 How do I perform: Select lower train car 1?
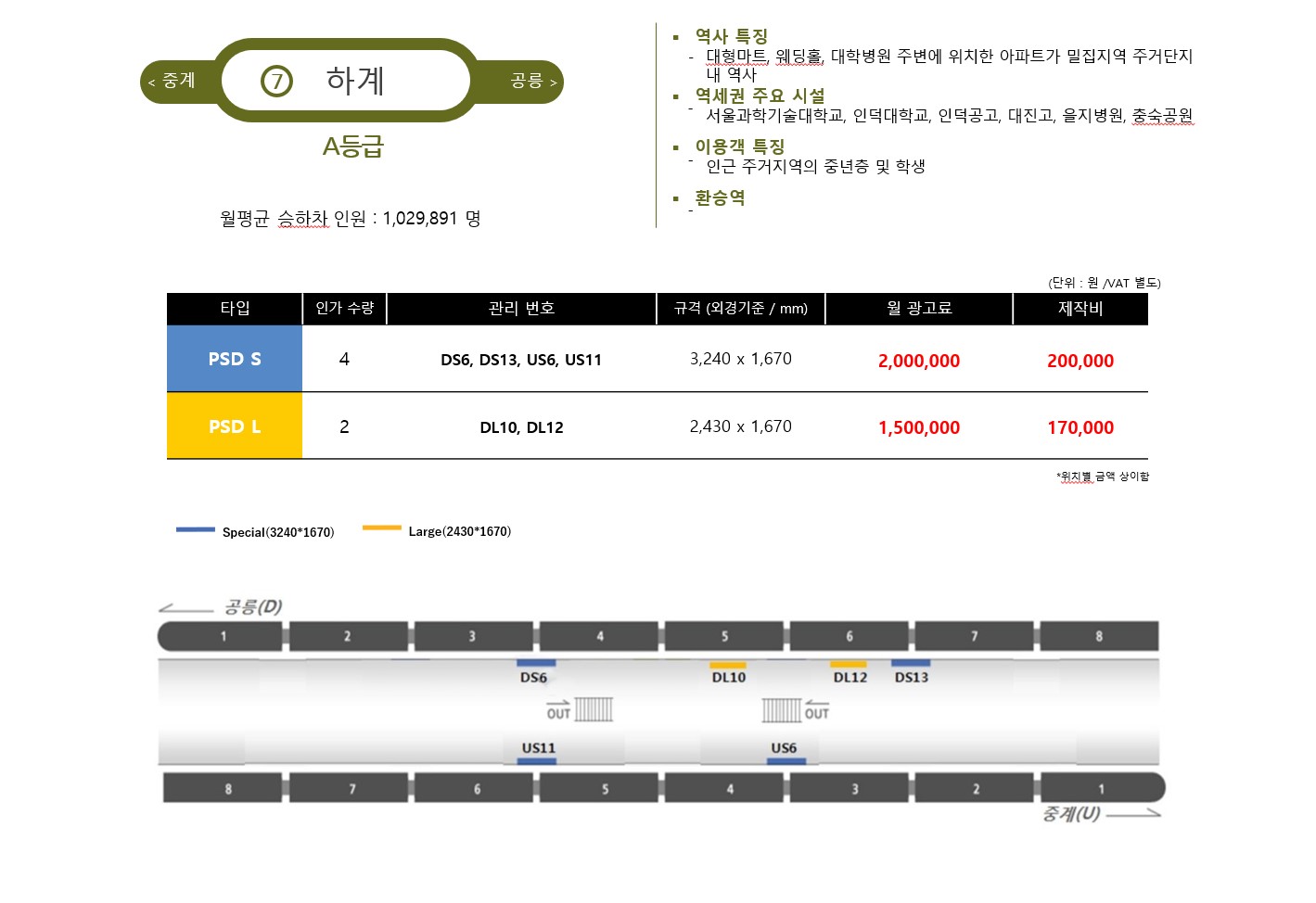[x=1103, y=788]
